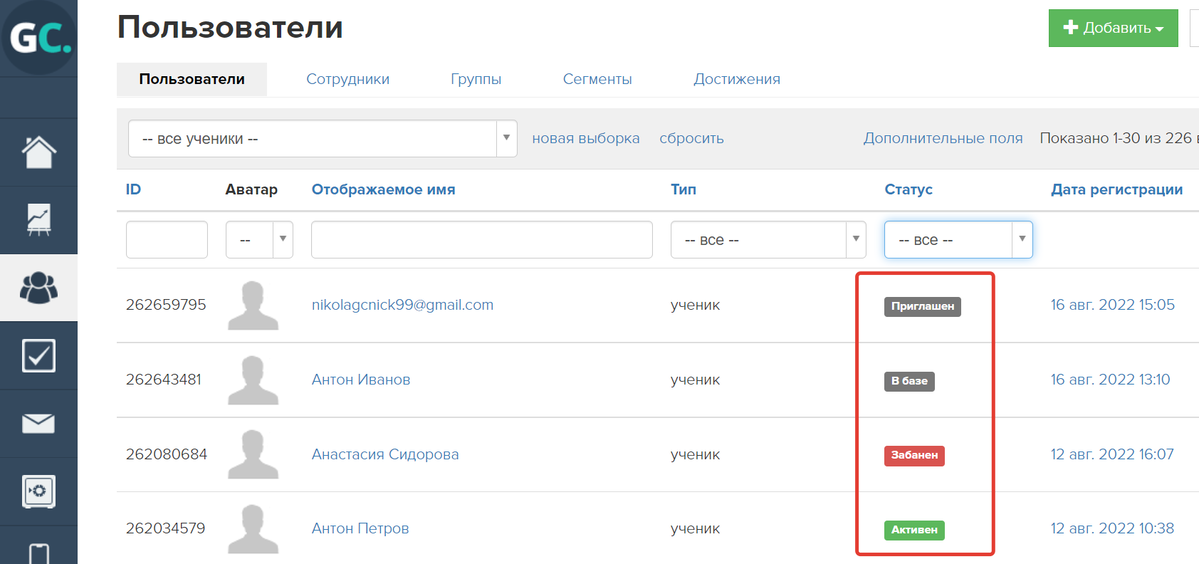Open the mobile phone icon in the sidebar
This screenshot has width=1199, height=564.
click(39, 553)
